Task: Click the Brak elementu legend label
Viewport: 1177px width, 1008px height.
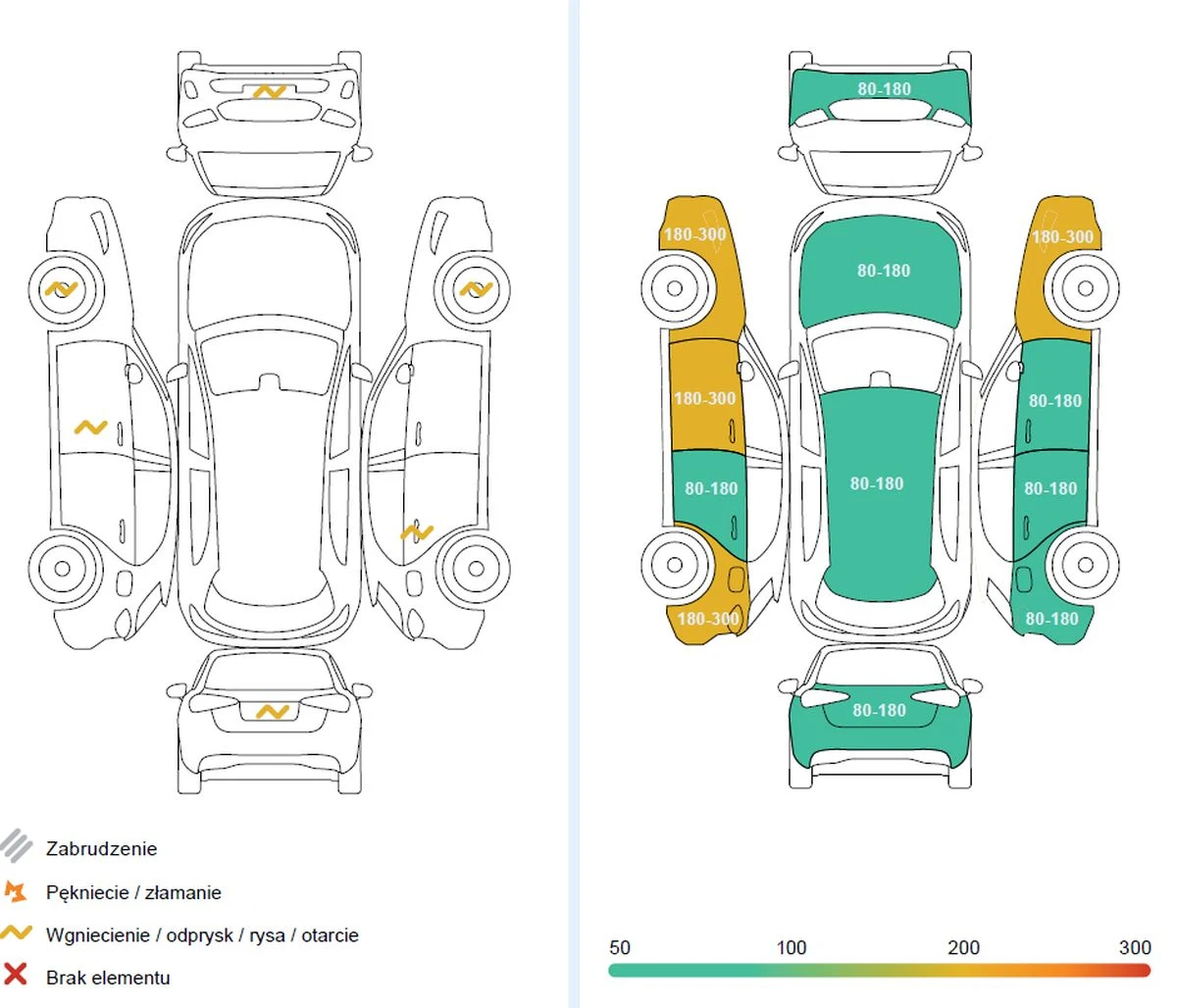Action: click(108, 978)
